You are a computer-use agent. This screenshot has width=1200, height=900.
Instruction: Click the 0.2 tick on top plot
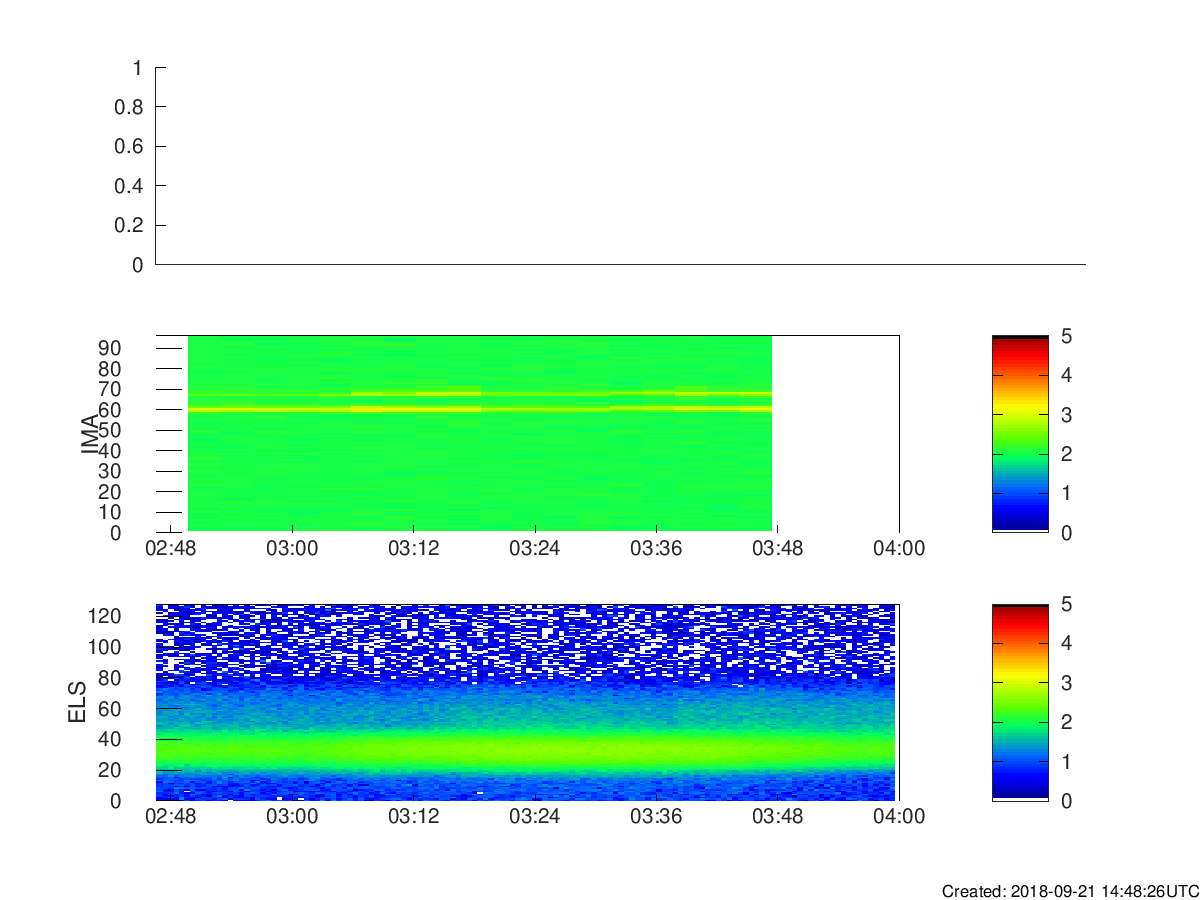(128, 226)
